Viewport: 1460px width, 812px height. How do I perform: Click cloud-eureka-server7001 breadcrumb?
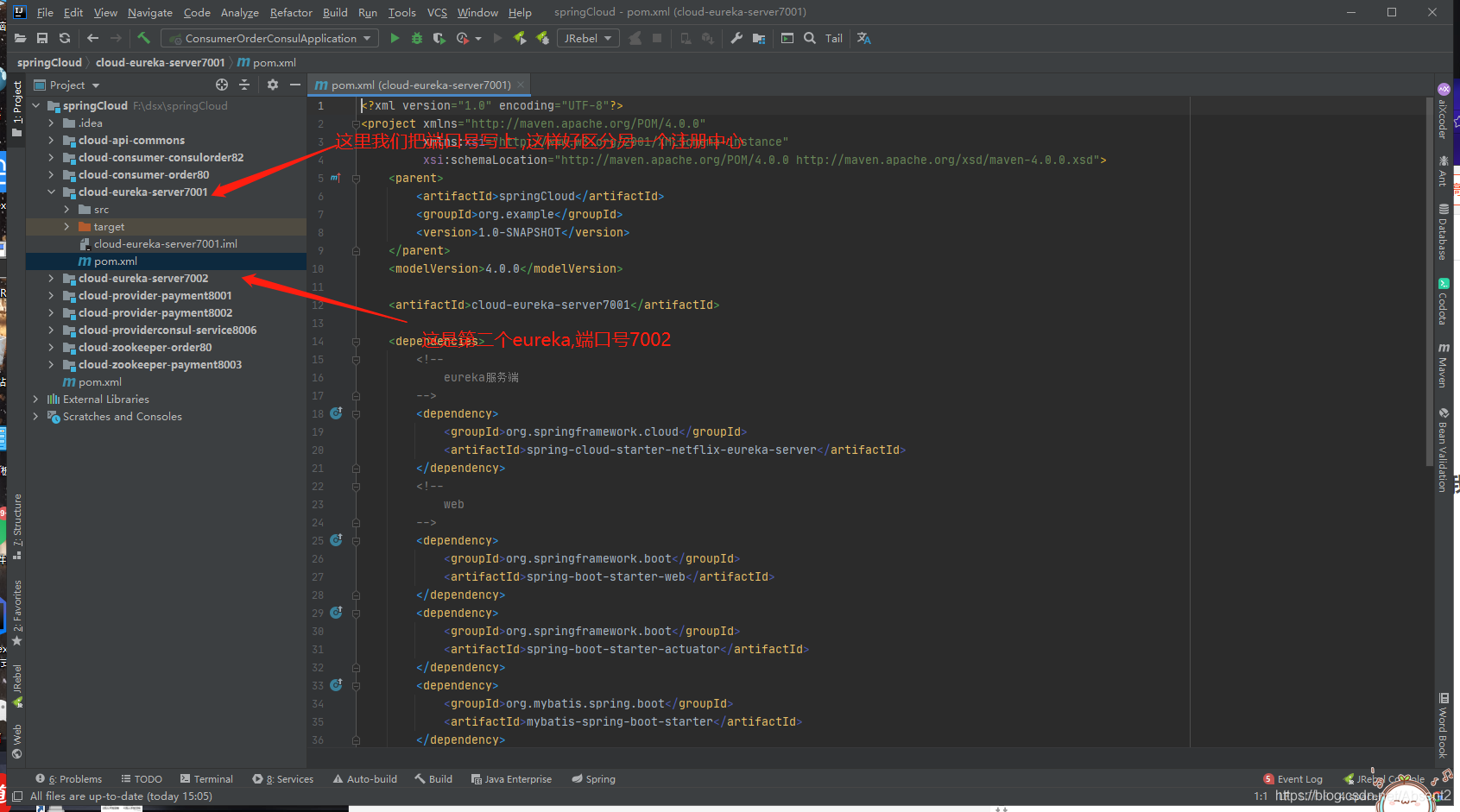[160, 62]
